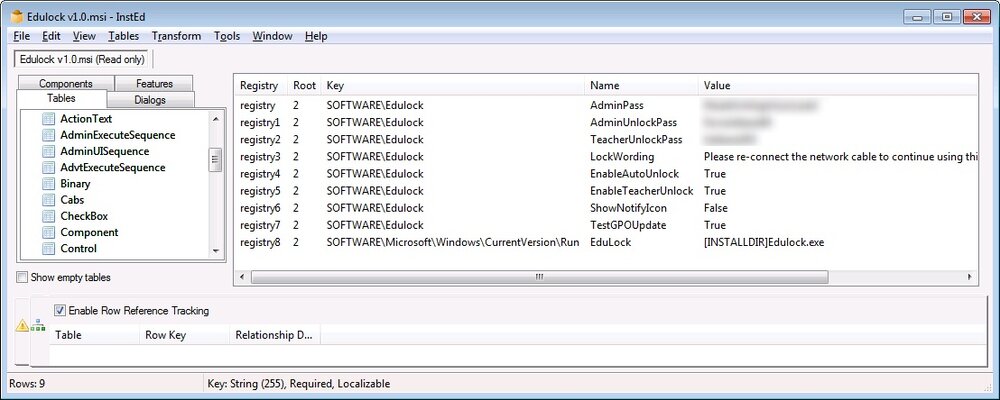Click the Rows: 9 status bar entry
The image size is (1000, 400).
pyautogui.click(x=27, y=384)
